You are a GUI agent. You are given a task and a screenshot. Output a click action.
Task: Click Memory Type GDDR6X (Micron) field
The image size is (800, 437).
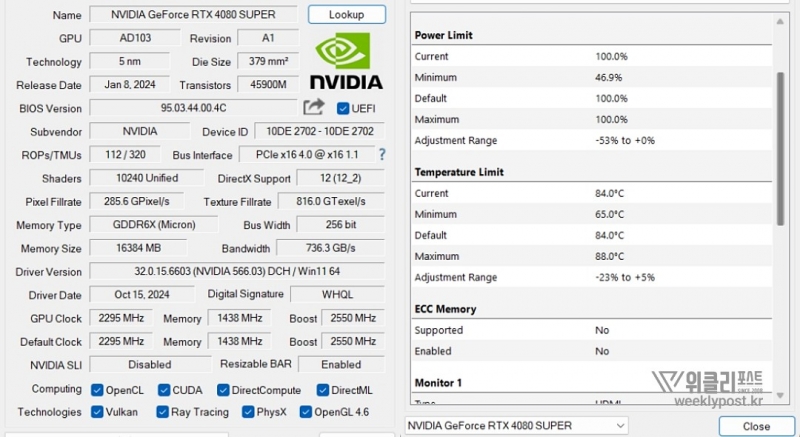[154, 224]
